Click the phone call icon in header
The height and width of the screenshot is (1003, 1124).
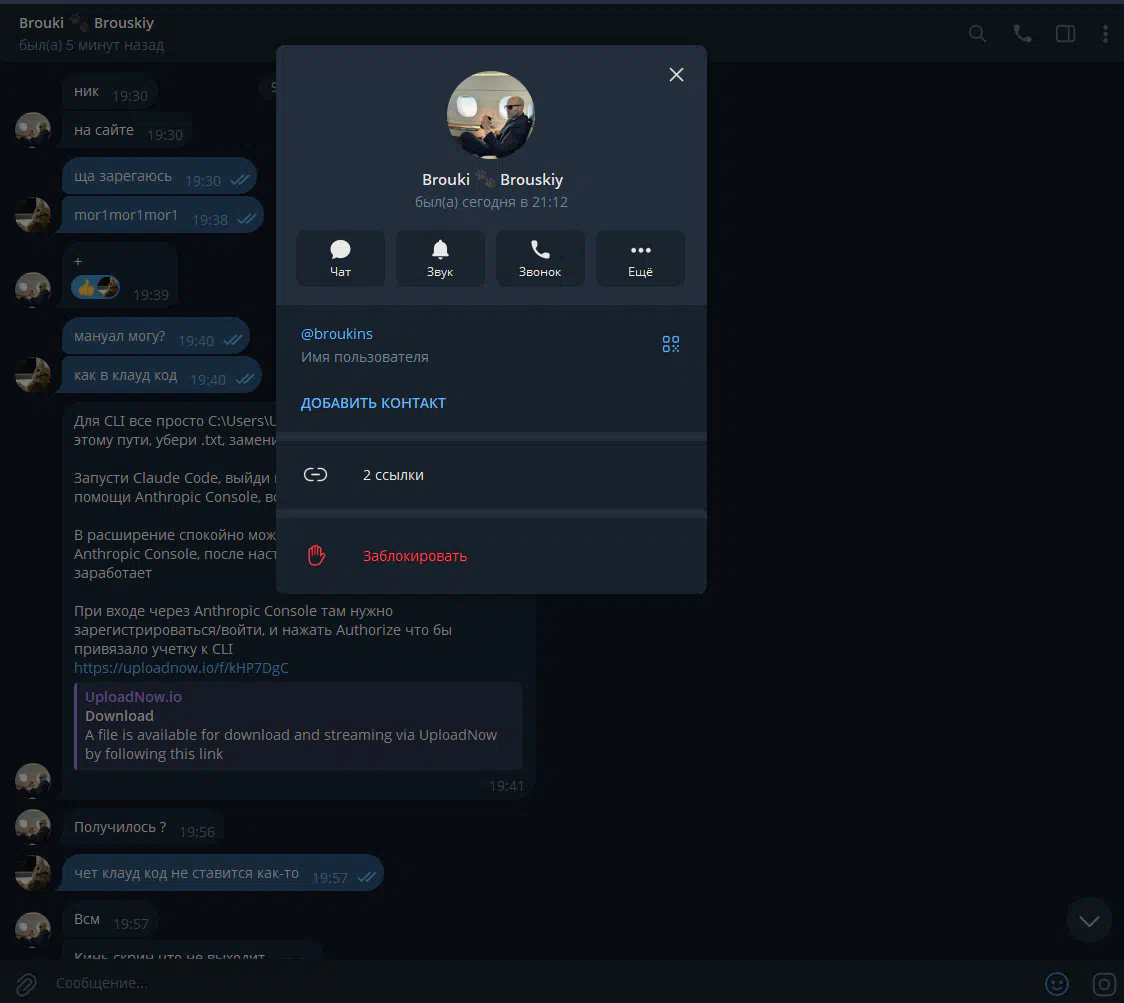[x=1022, y=33]
